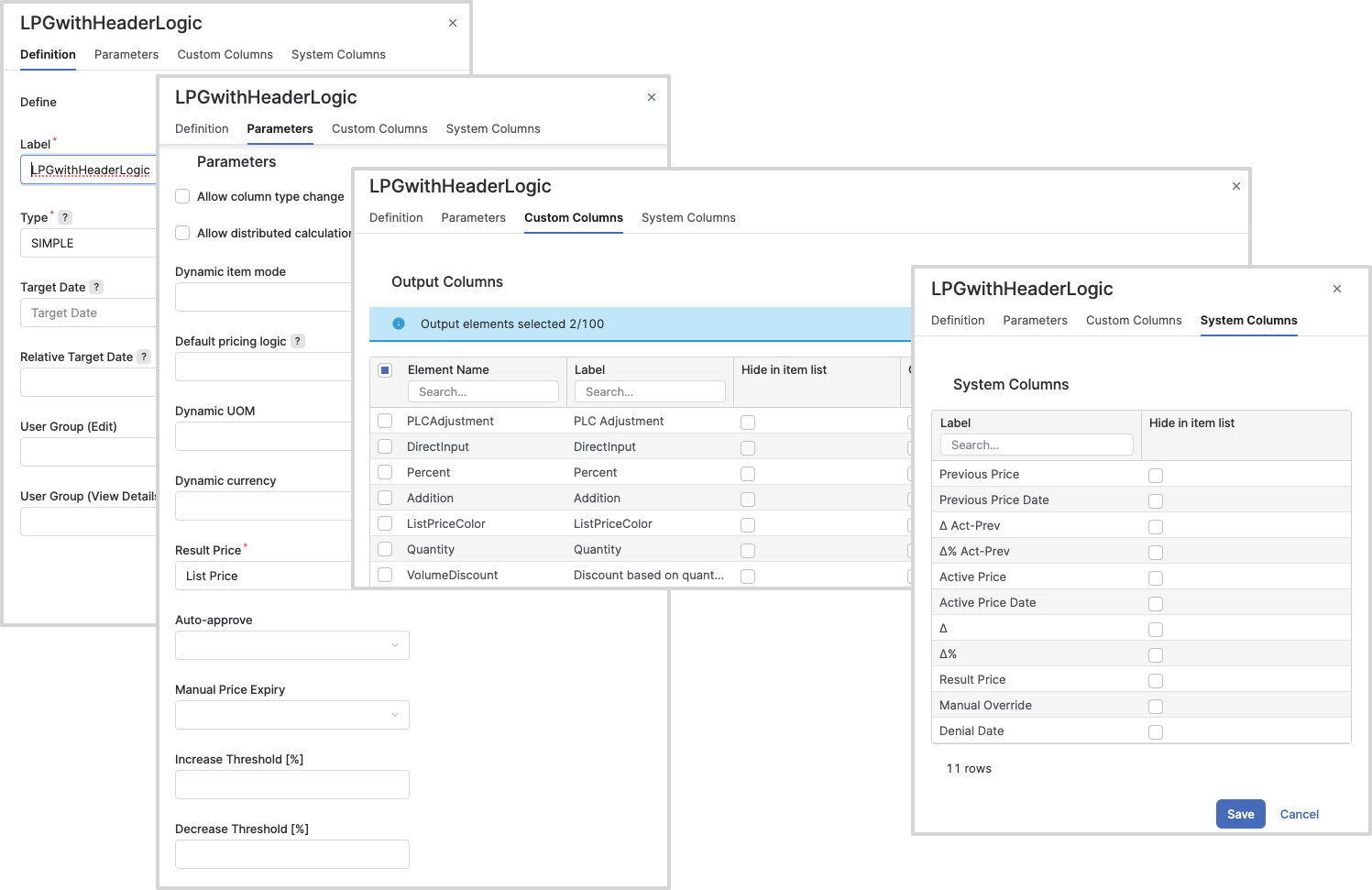Close the Custom Columns dialog window

[1236, 186]
